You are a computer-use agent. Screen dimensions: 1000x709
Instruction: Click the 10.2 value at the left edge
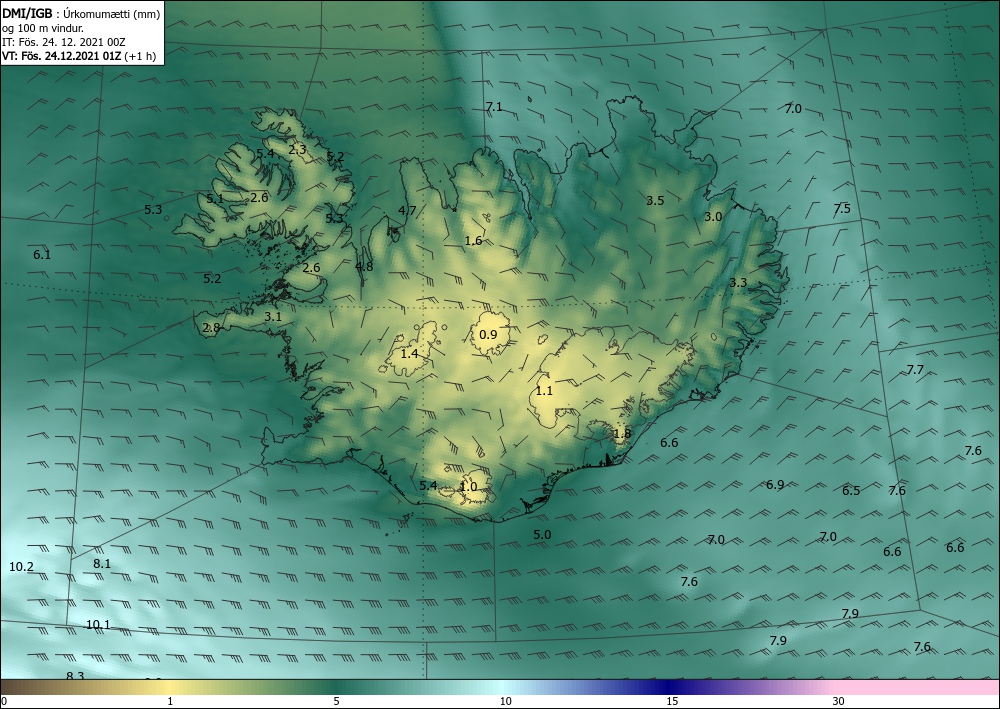click(22, 566)
